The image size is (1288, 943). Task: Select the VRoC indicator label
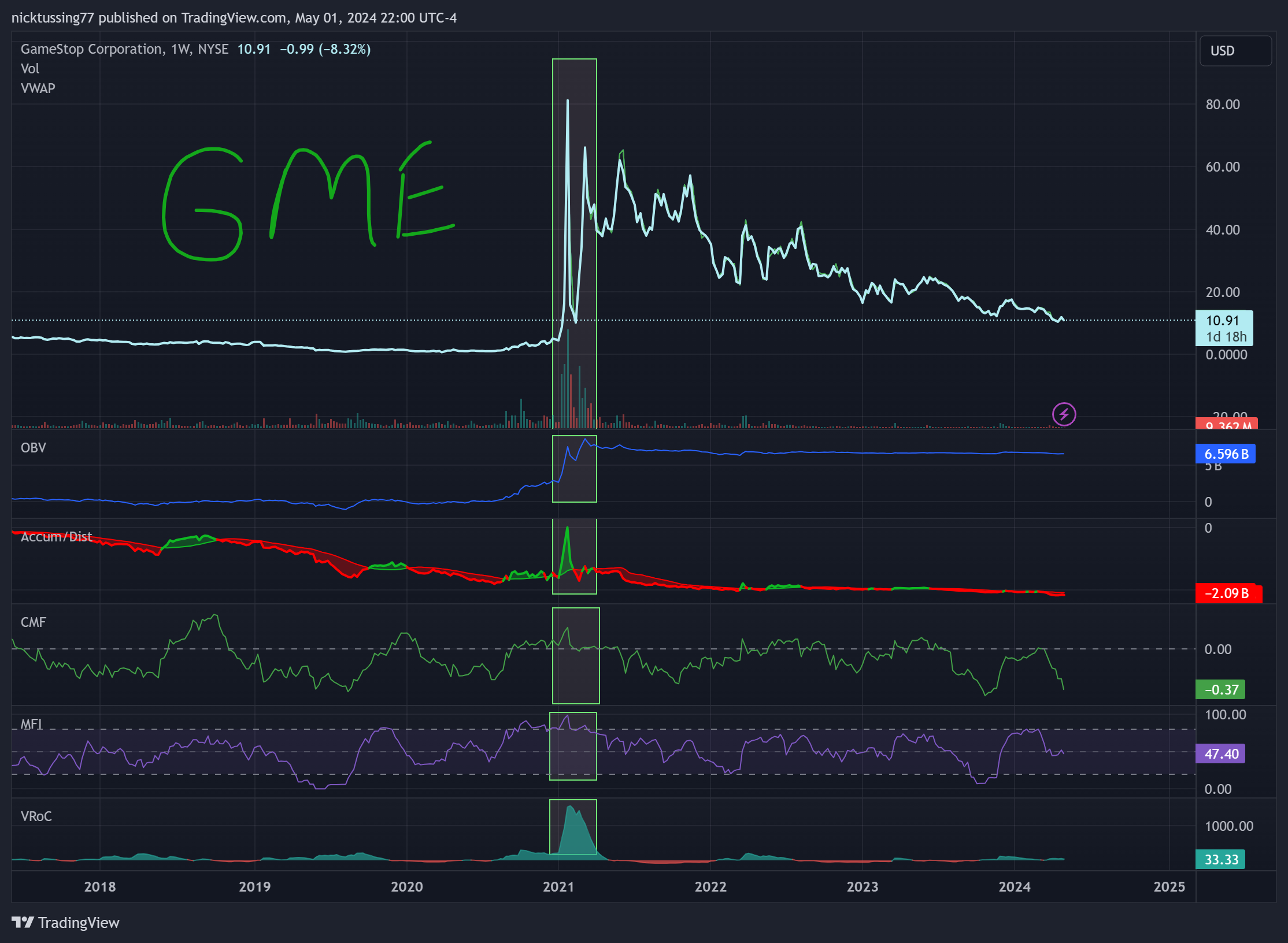[36, 816]
